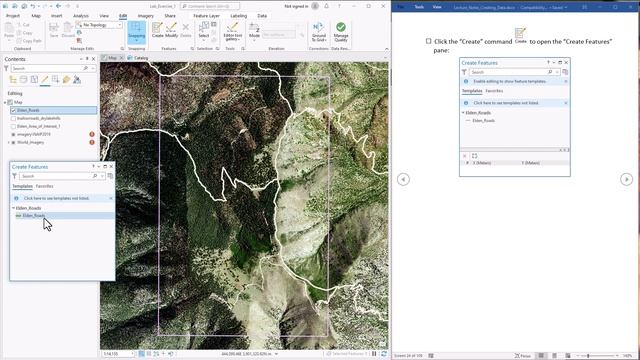
Task: Switch to the Map ribbon tab
Action: (36, 16)
